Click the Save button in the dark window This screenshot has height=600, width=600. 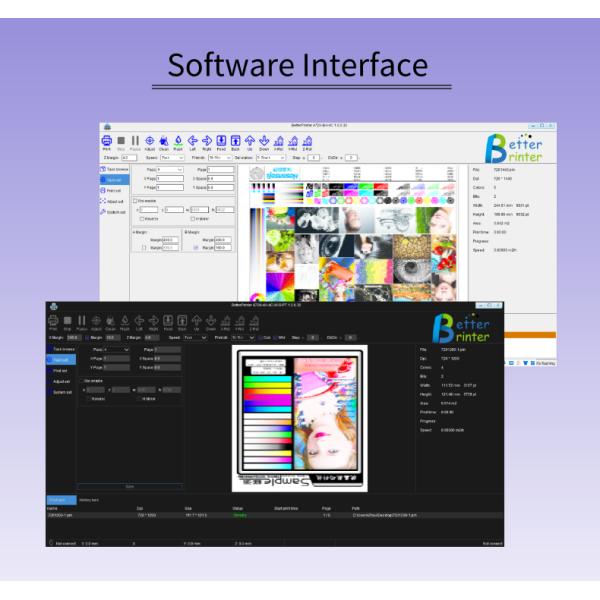click(129, 486)
